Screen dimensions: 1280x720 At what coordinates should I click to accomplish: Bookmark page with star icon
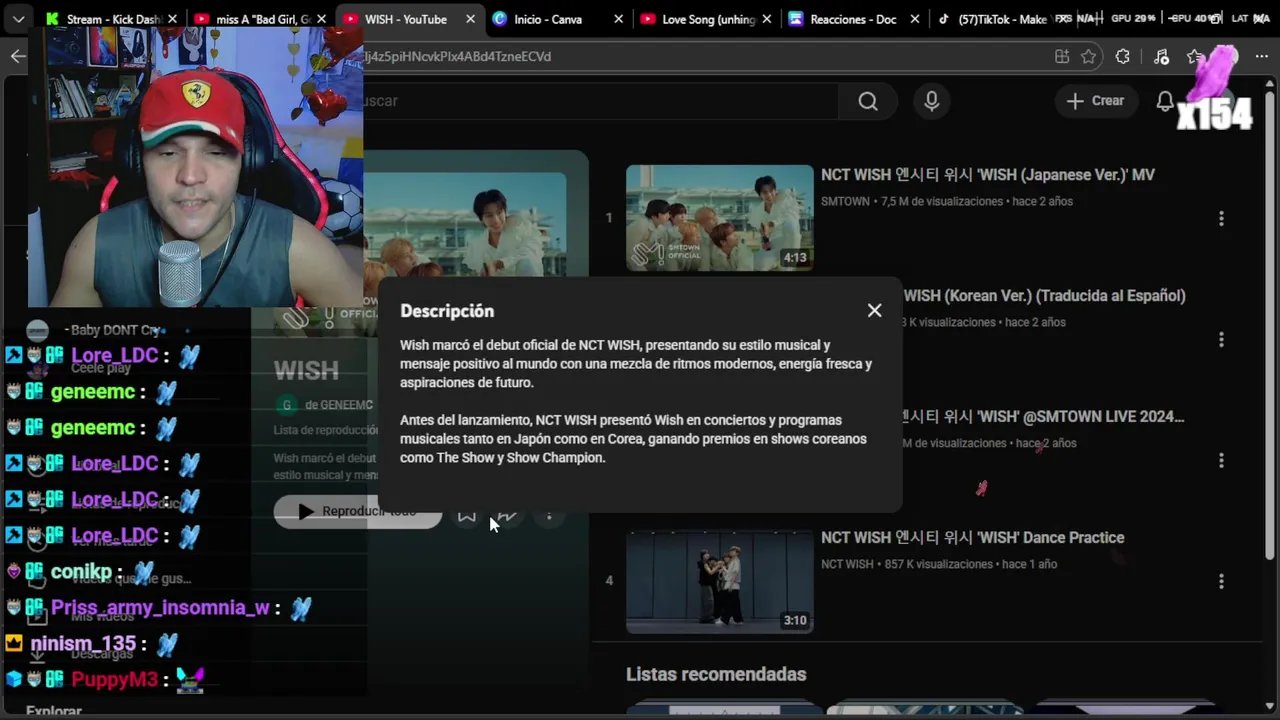coord(1089,57)
